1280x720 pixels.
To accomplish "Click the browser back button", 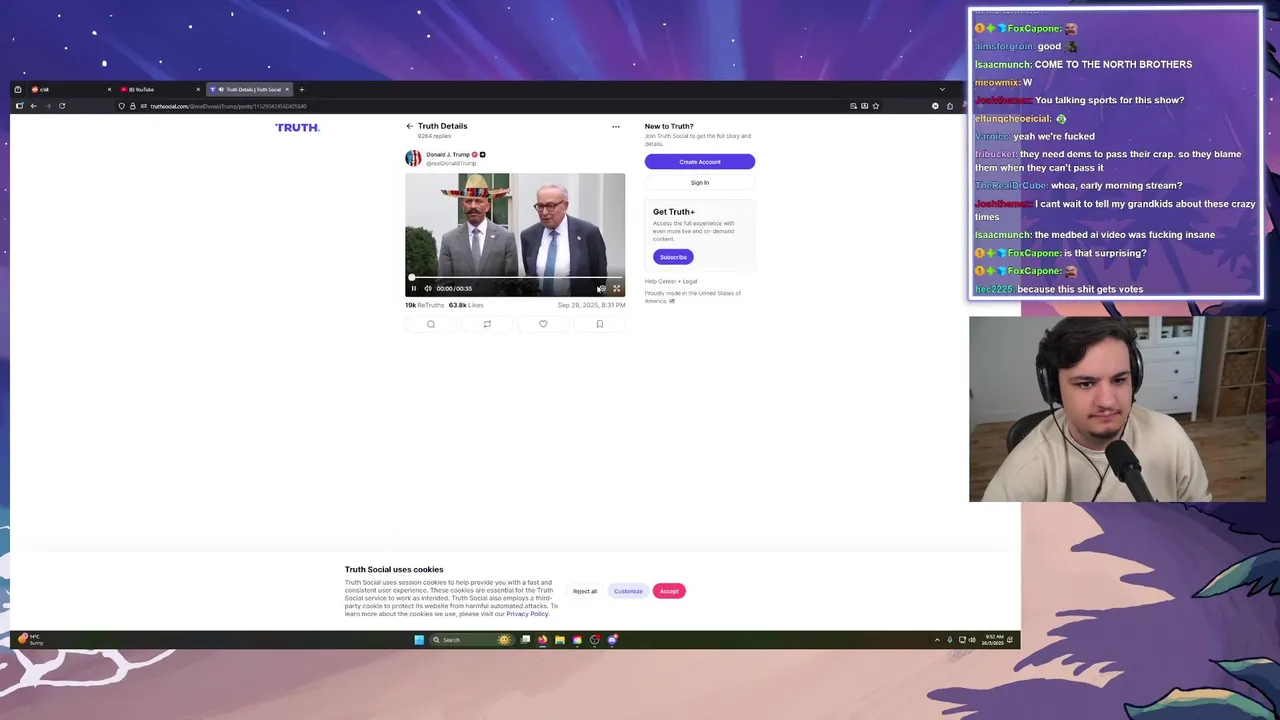I will [33, 106].
